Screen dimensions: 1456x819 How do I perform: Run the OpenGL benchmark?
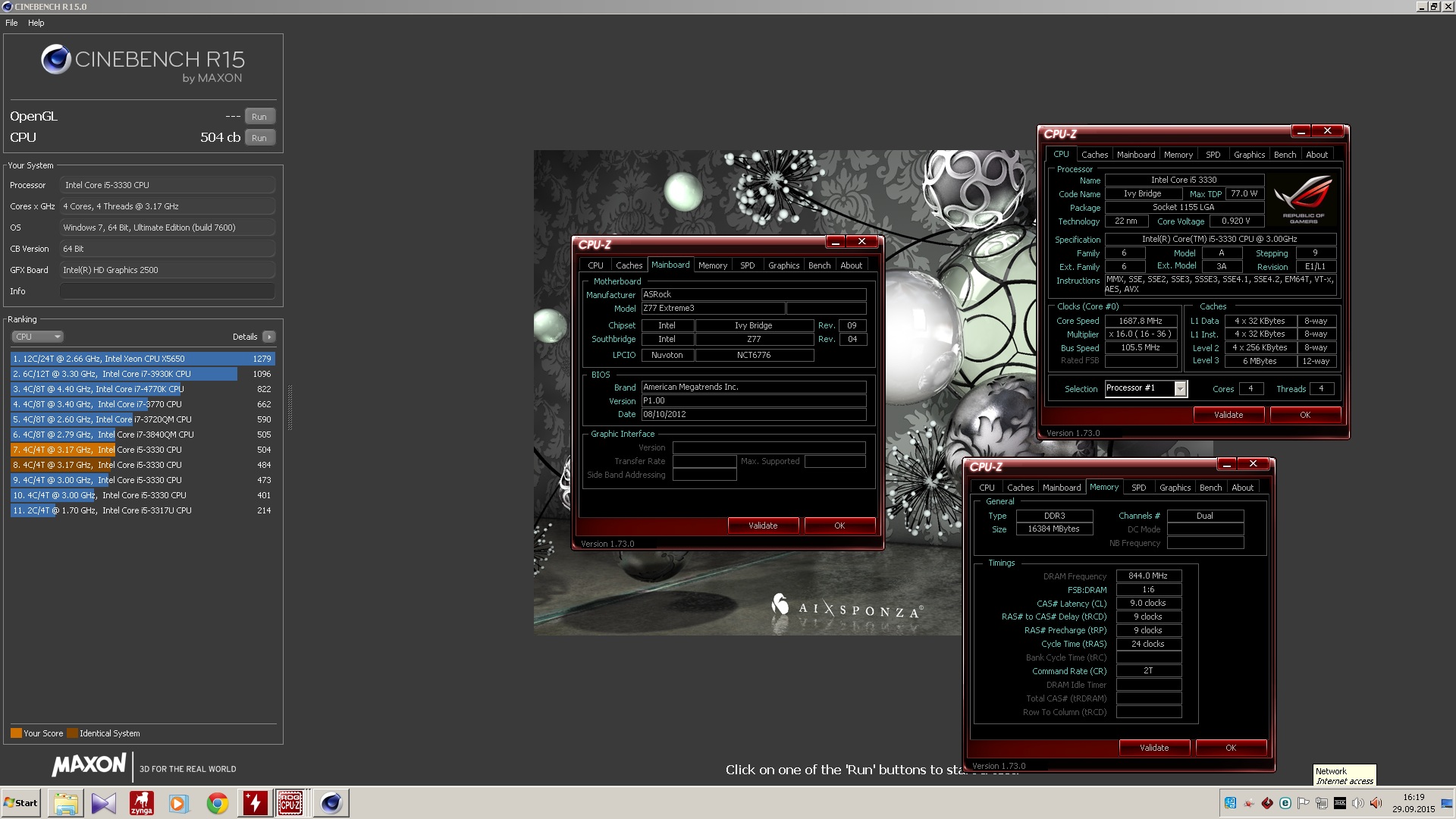(259, 117)
